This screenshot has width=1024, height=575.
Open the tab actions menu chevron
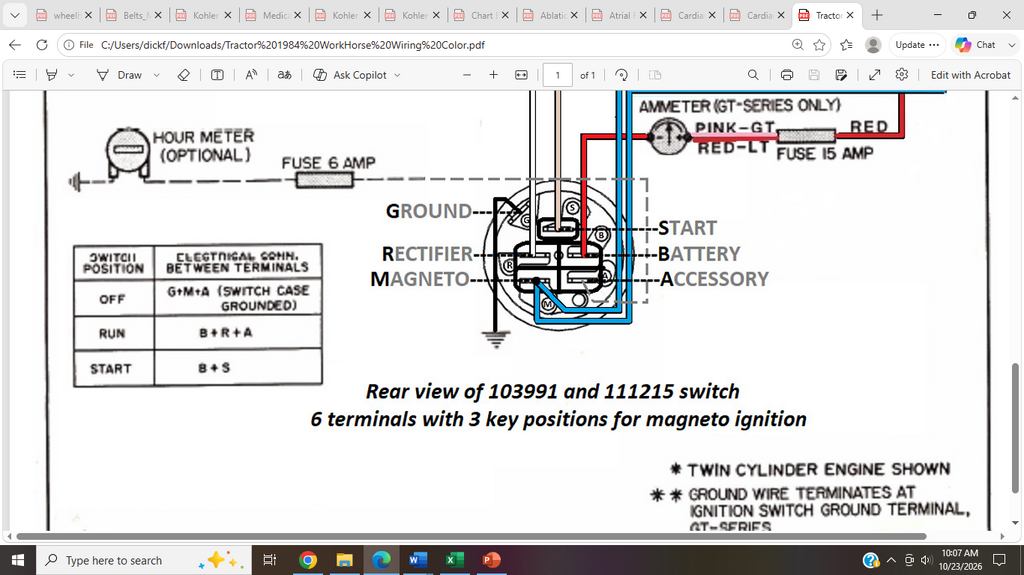(14, 15)
